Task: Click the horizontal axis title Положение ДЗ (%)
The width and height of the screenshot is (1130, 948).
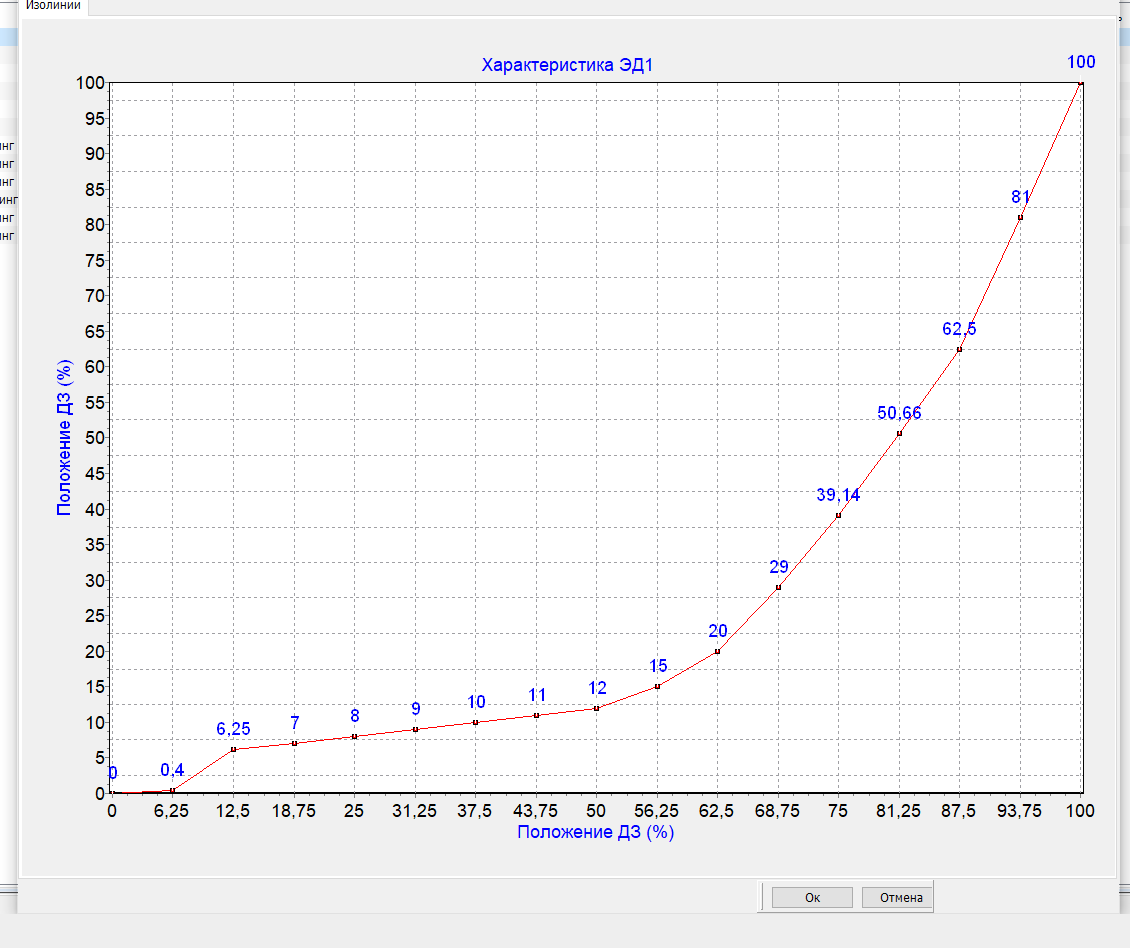Action: [x=595, y=832]
